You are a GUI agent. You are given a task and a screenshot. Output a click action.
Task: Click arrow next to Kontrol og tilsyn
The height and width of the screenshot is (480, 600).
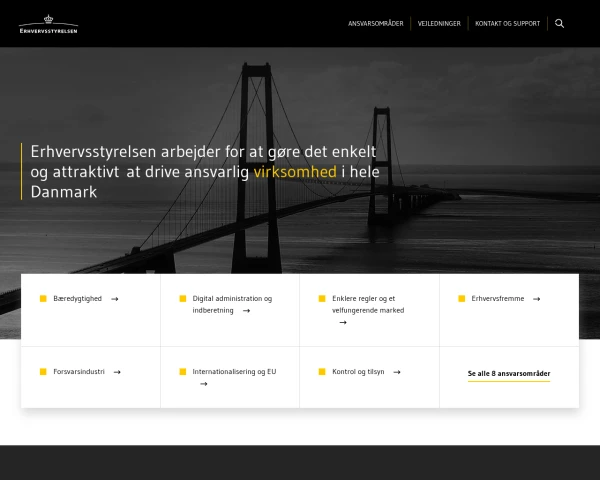click(x=397, y=372)
